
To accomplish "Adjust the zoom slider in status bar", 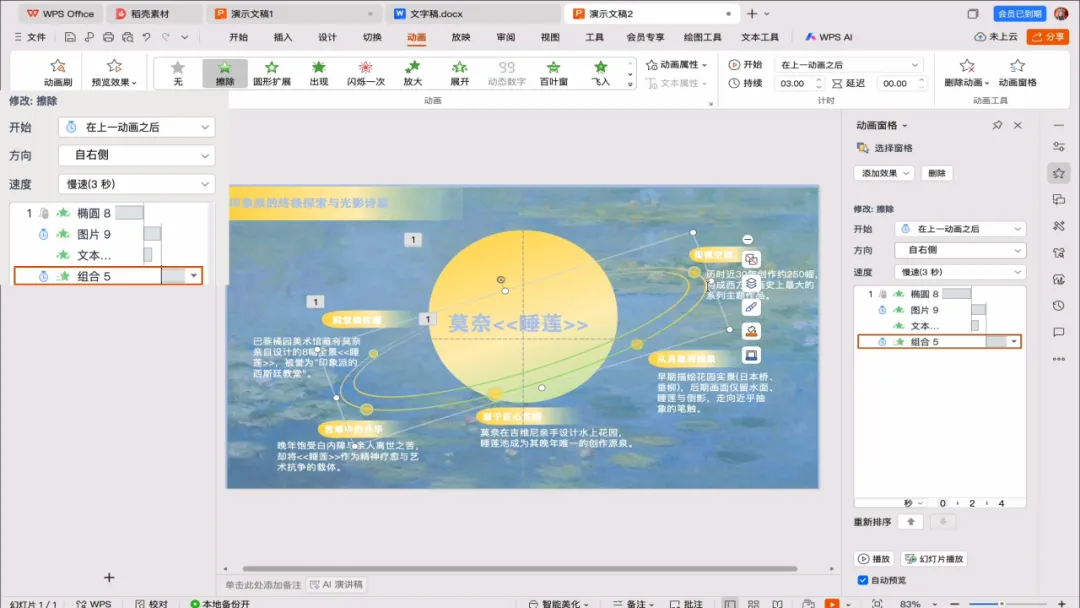I will pyautogui.click(x=1001, y=604).
